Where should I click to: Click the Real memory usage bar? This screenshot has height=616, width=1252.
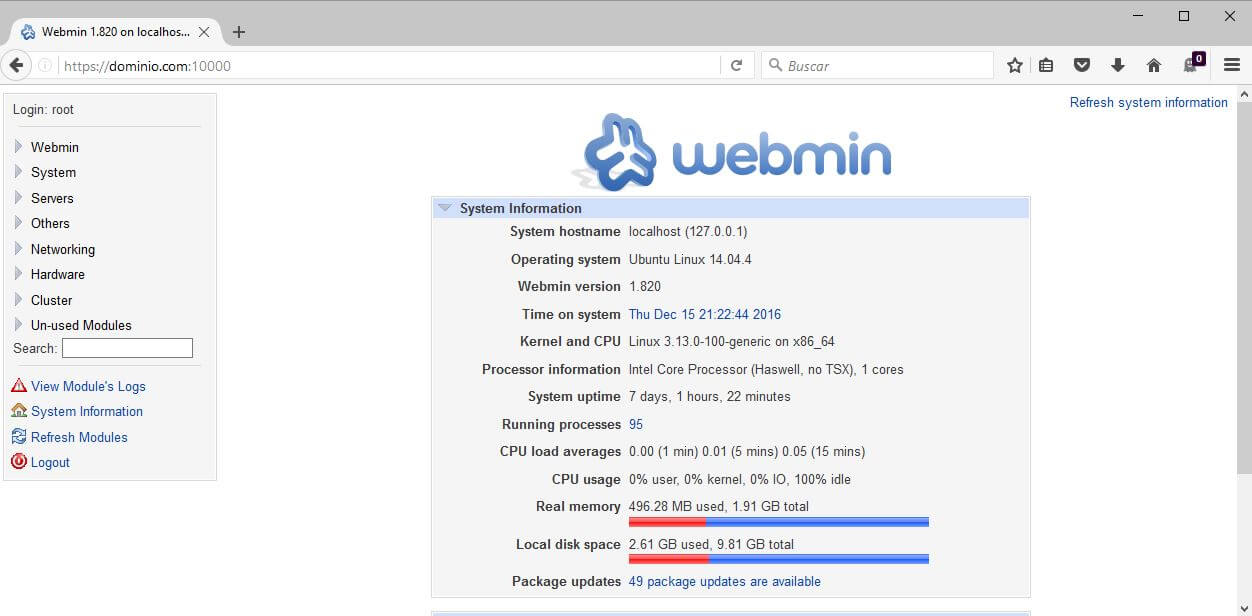779,522
